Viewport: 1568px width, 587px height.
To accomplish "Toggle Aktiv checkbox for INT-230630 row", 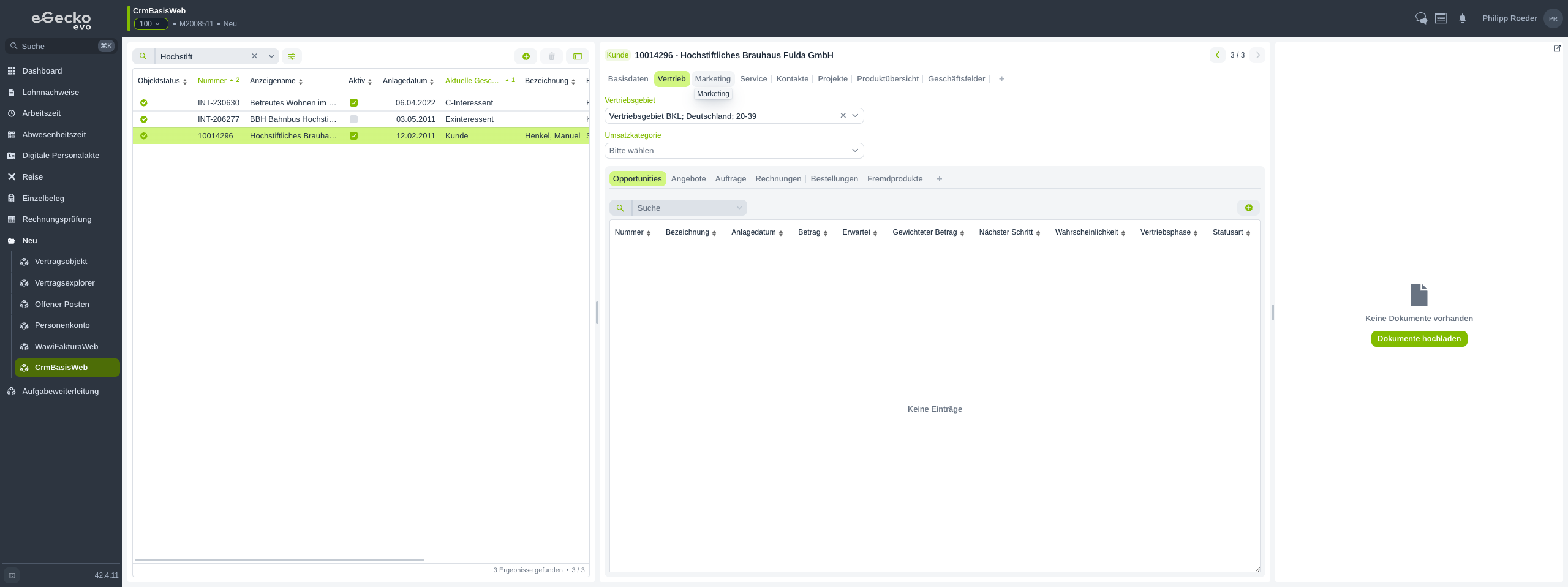I will 353,103.
